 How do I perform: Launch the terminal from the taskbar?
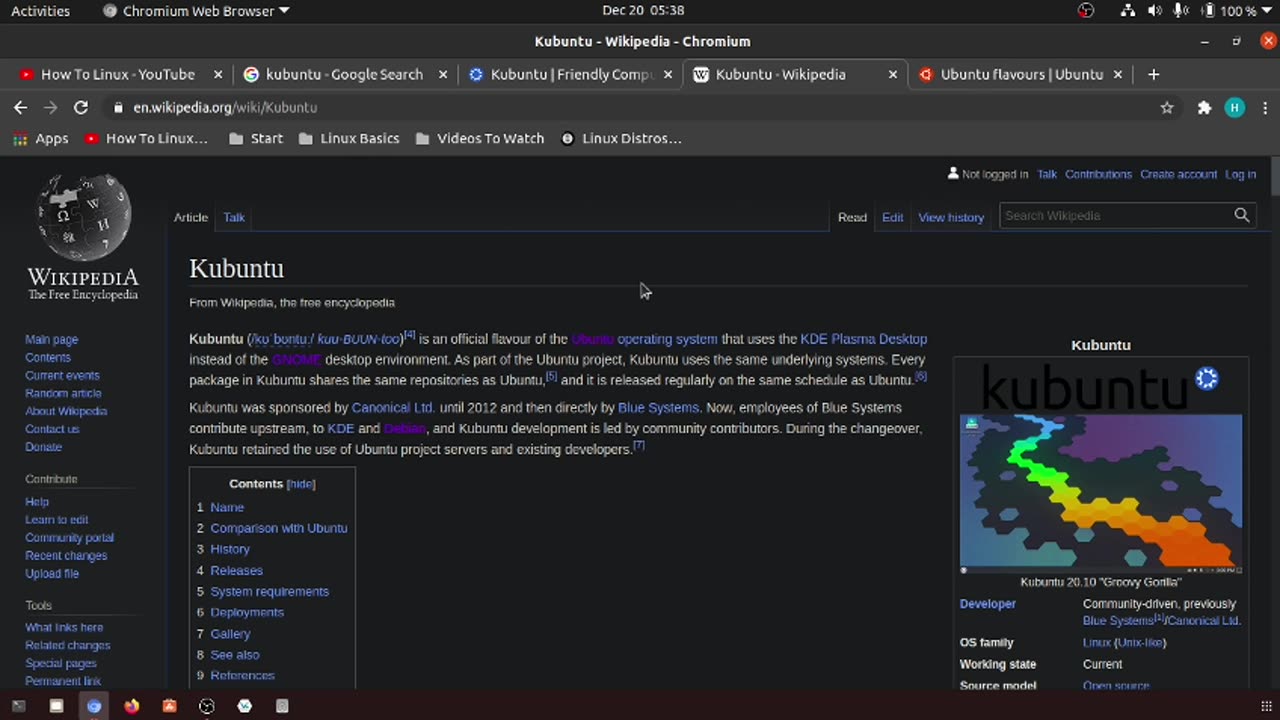[18, 706]
